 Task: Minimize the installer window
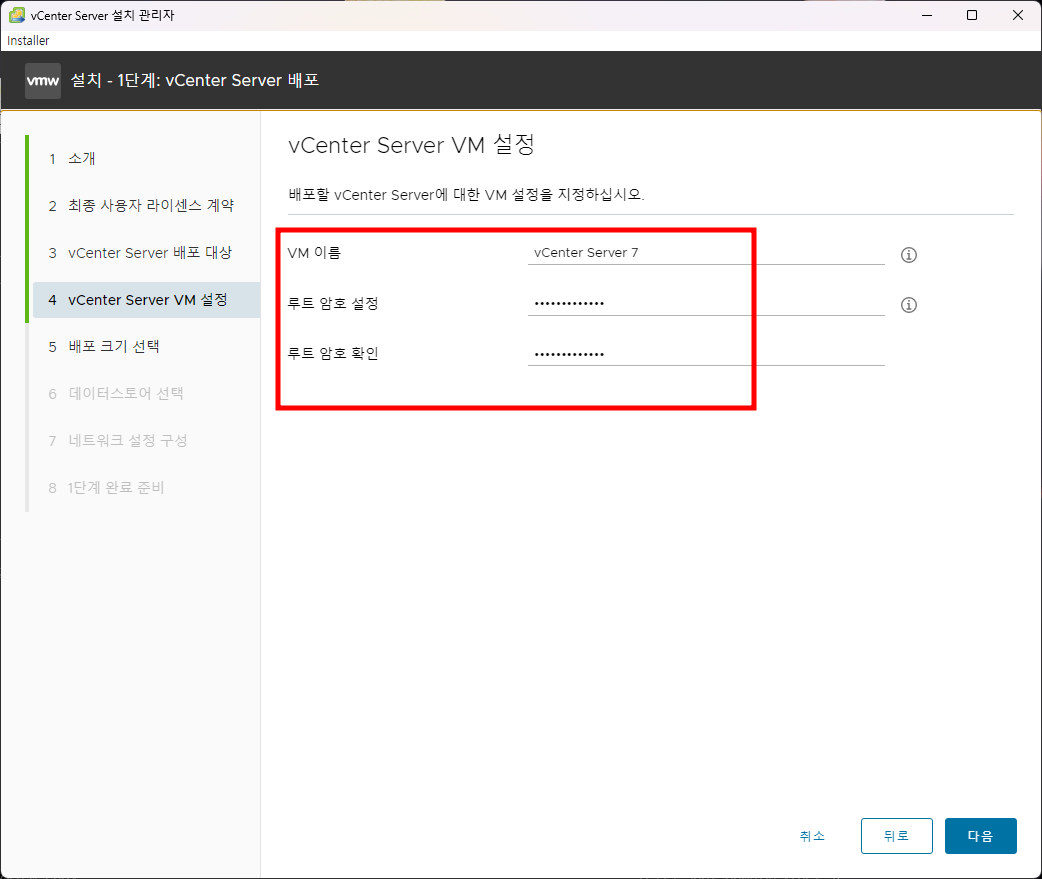pos(927,15)
